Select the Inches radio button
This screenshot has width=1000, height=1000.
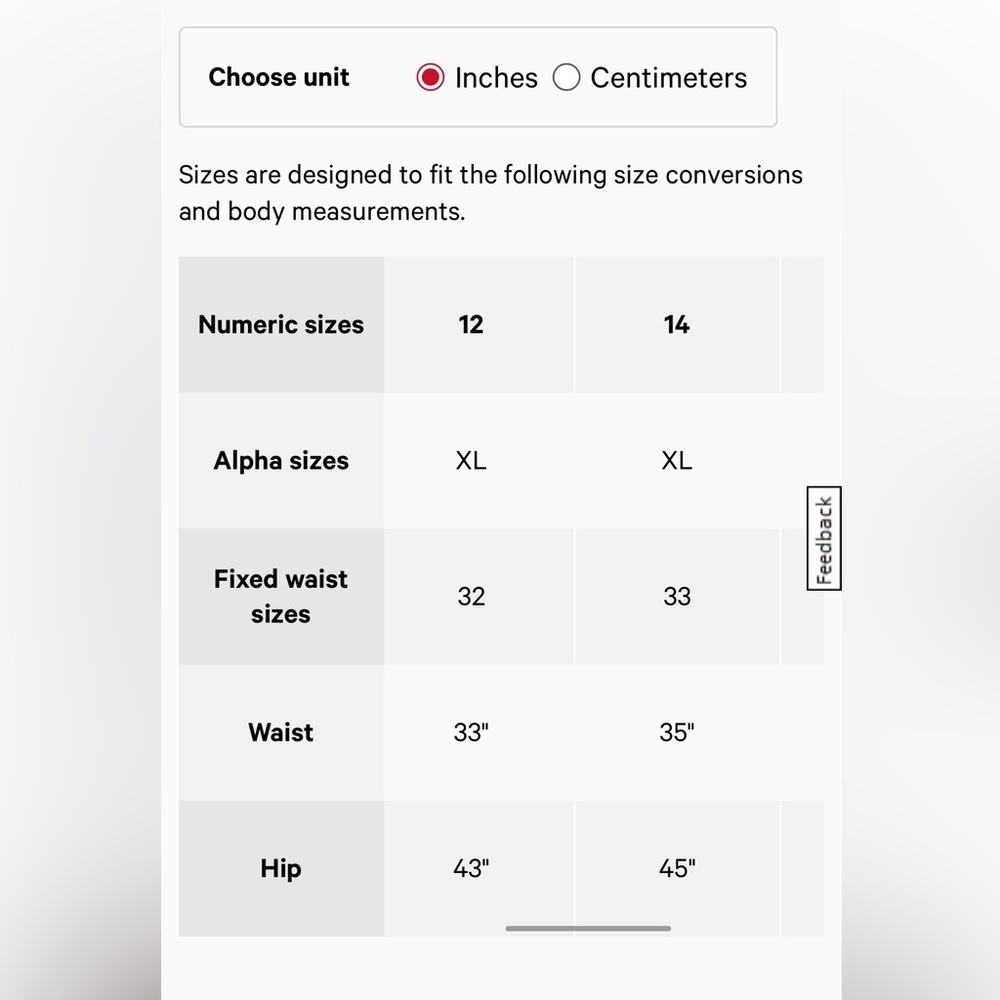pyautogui.click(x=430, y=77)
